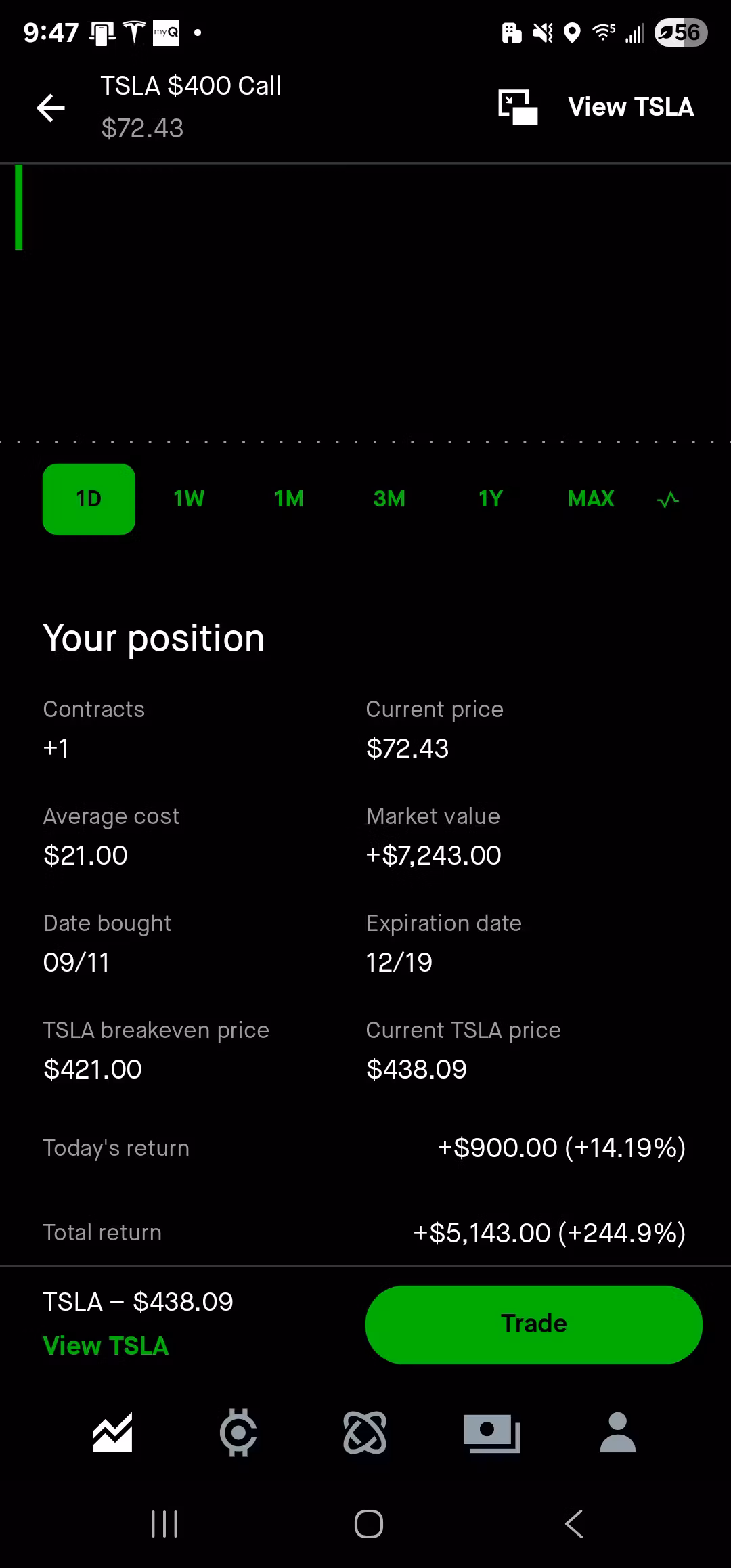Switch chart range to 1M
Viewport: 731px width, 1568px height.
coord(289,500)
